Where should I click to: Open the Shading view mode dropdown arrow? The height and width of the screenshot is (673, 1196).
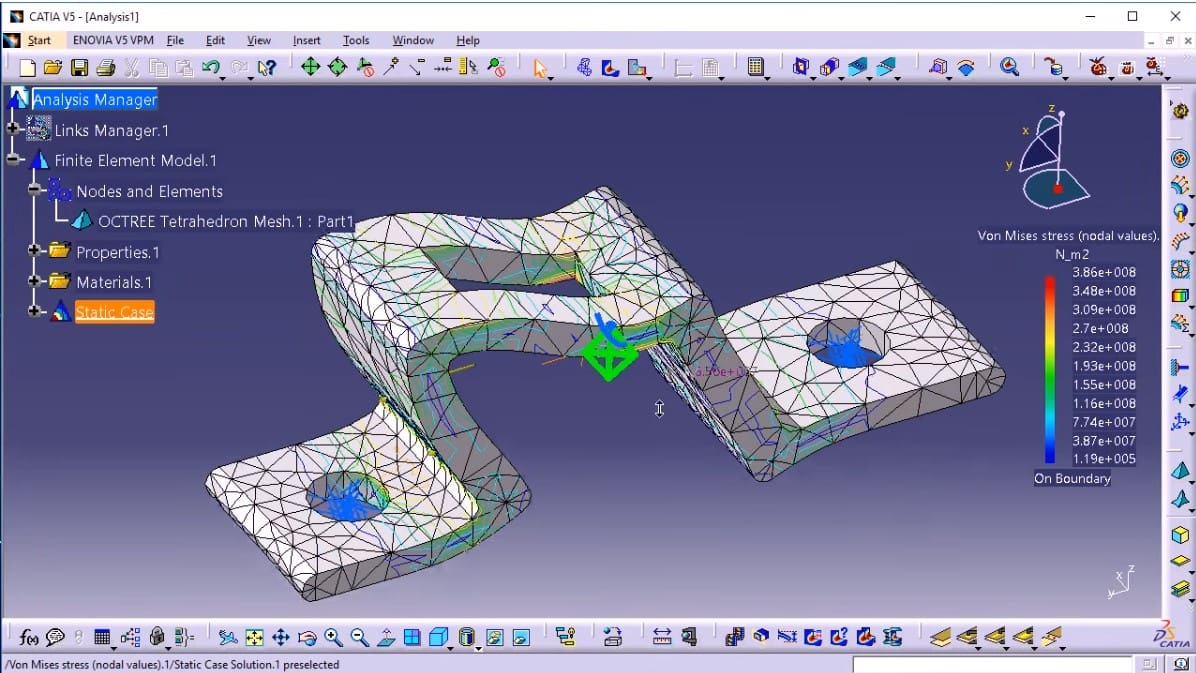[x=477, y=647]
